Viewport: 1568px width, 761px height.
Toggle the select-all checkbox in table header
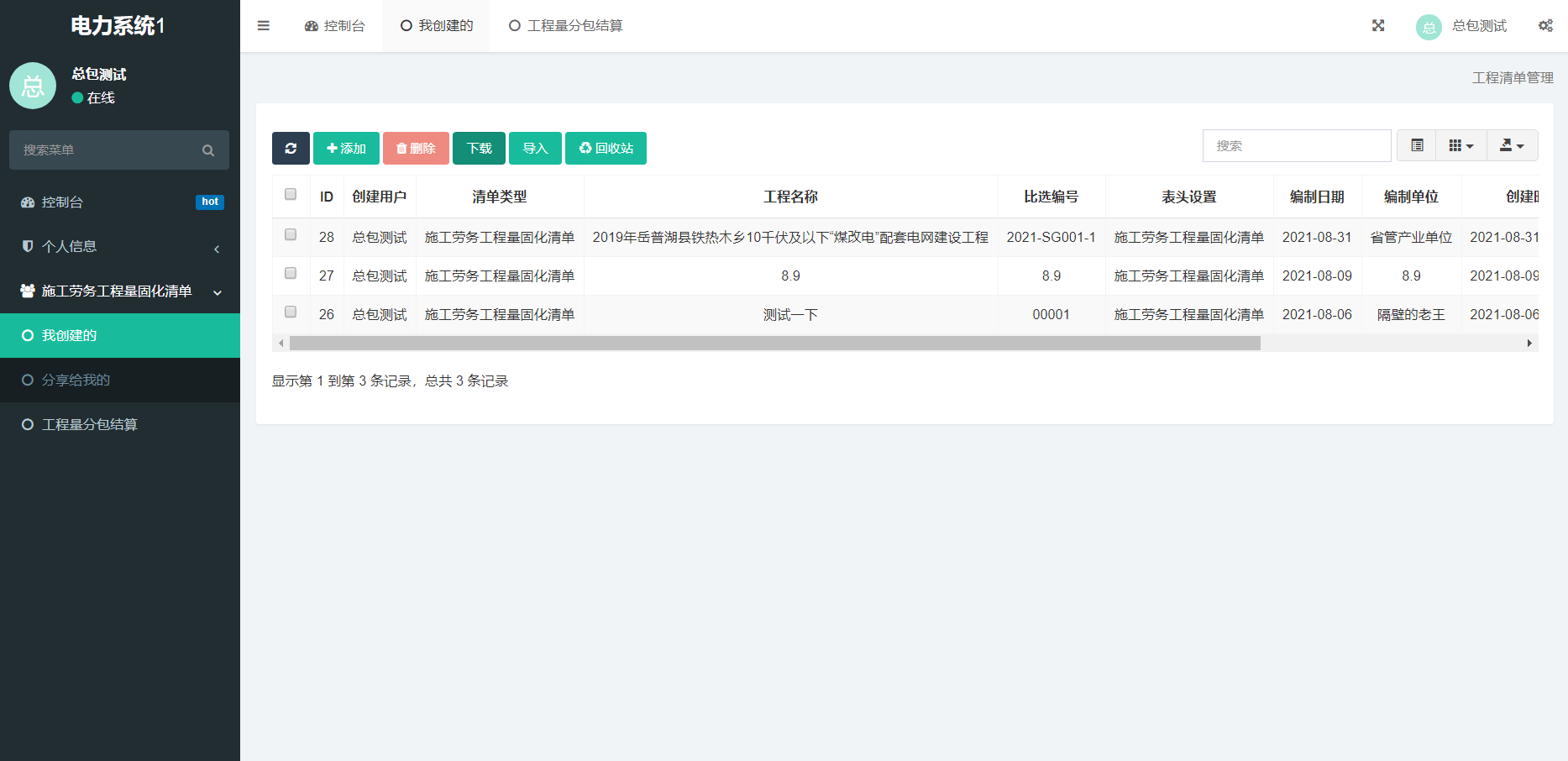coord(291,195)
